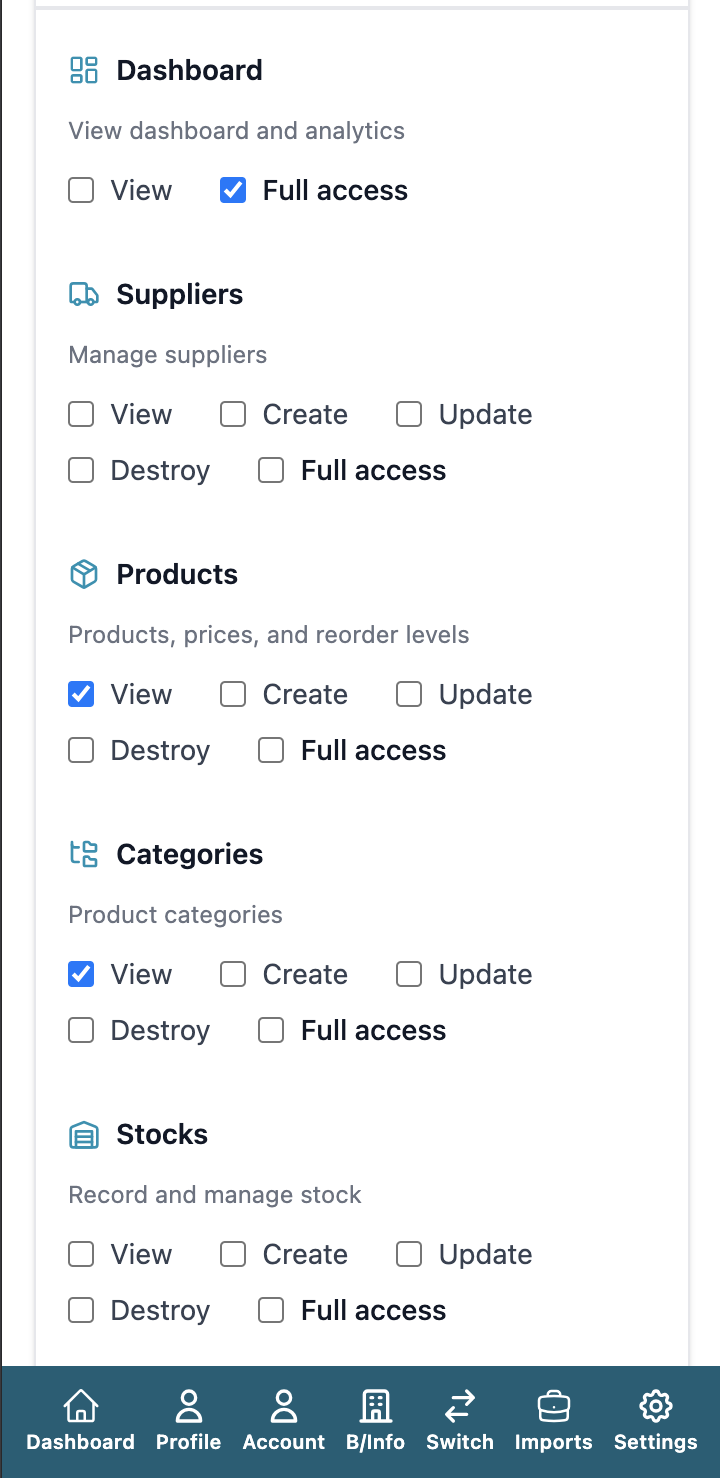Click the Categories tree icon

click(86, 854)
